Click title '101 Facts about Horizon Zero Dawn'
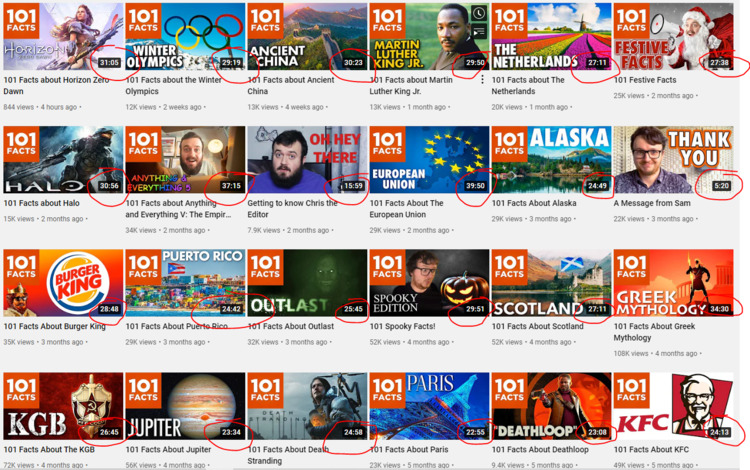 click(x=56, y=86)
